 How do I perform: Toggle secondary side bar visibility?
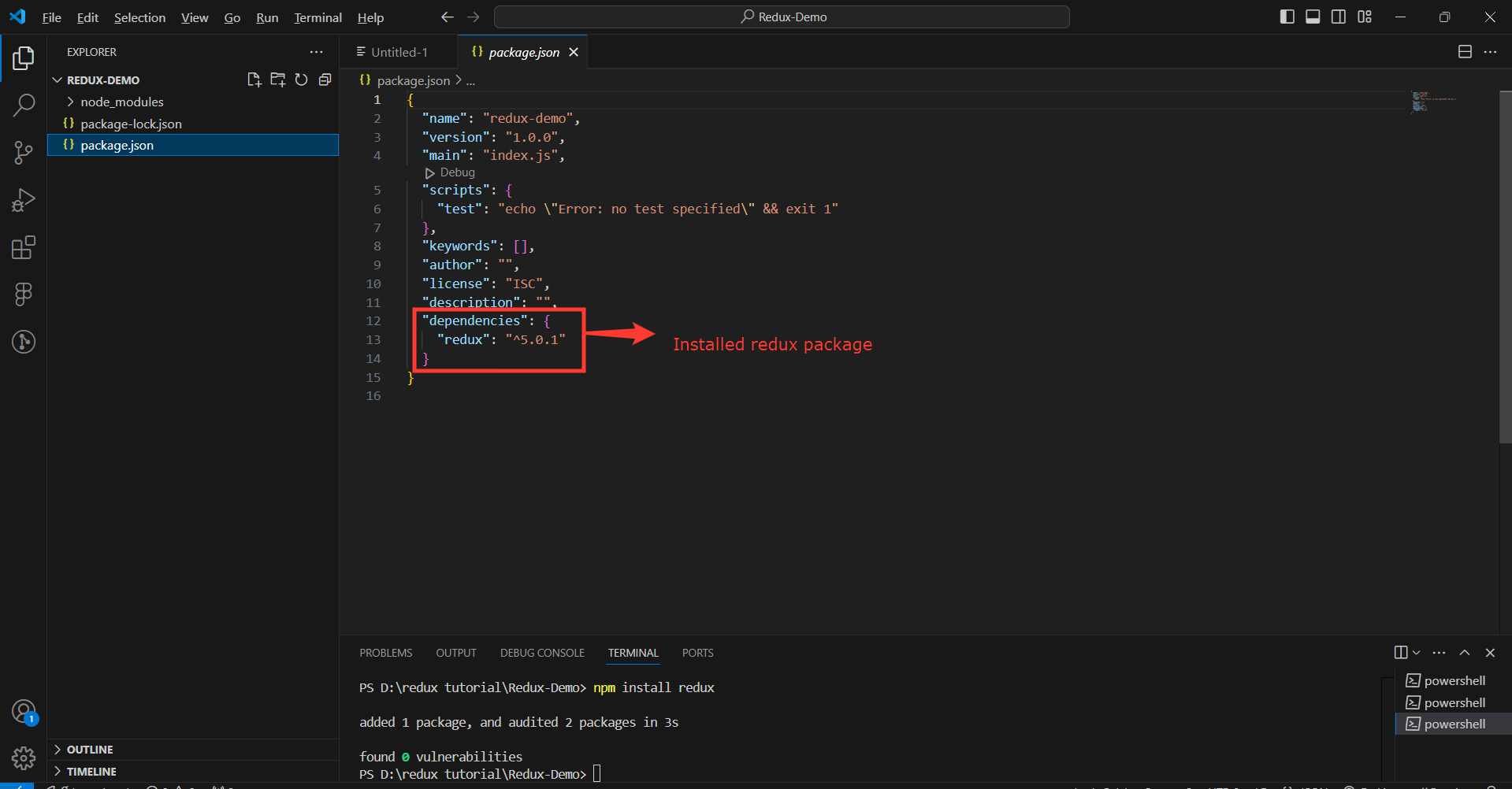coord(1339,17)
